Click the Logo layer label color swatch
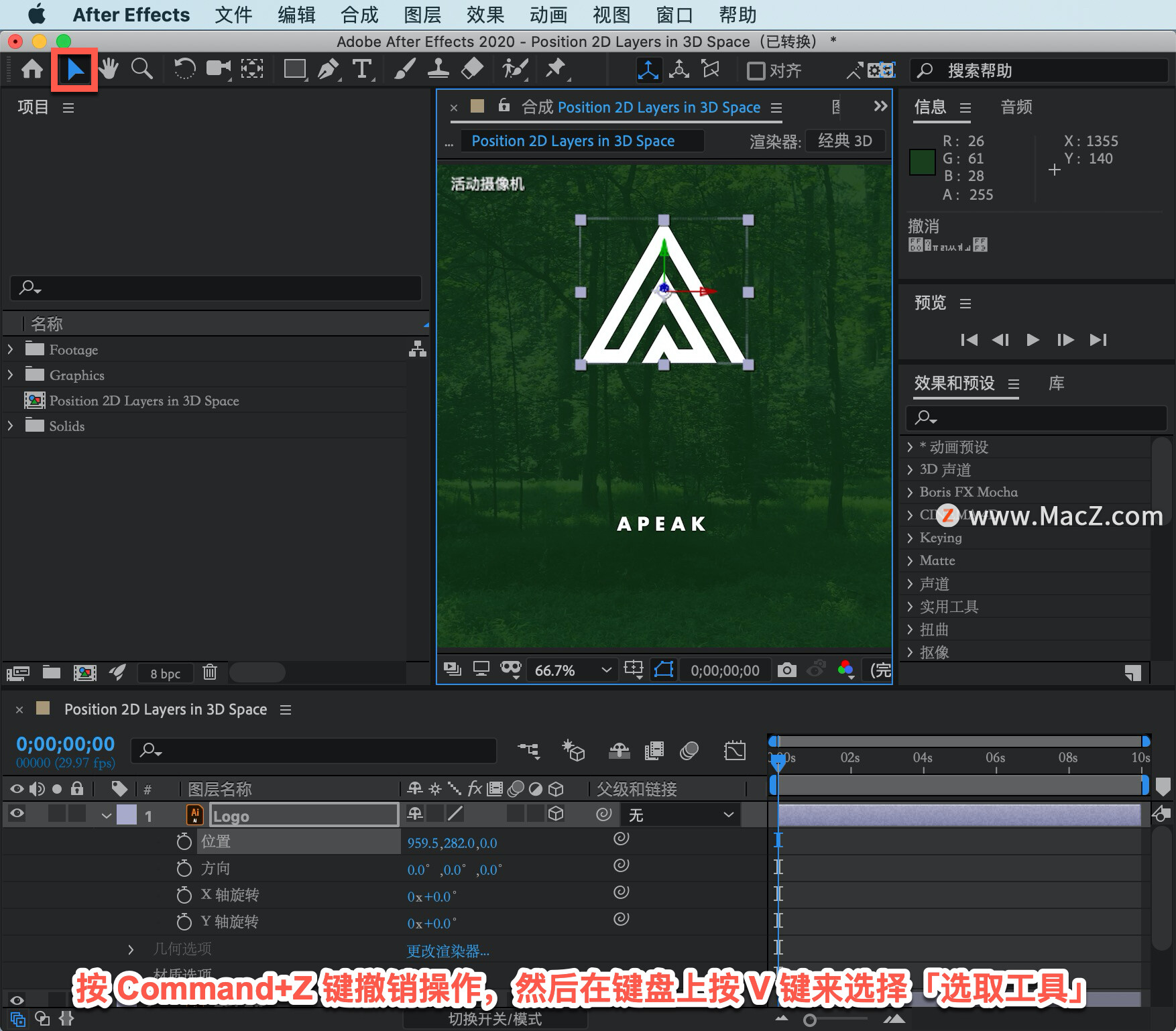This screenshot has height=1031, width=1176. pyautogui.click(x=127, y=814)
